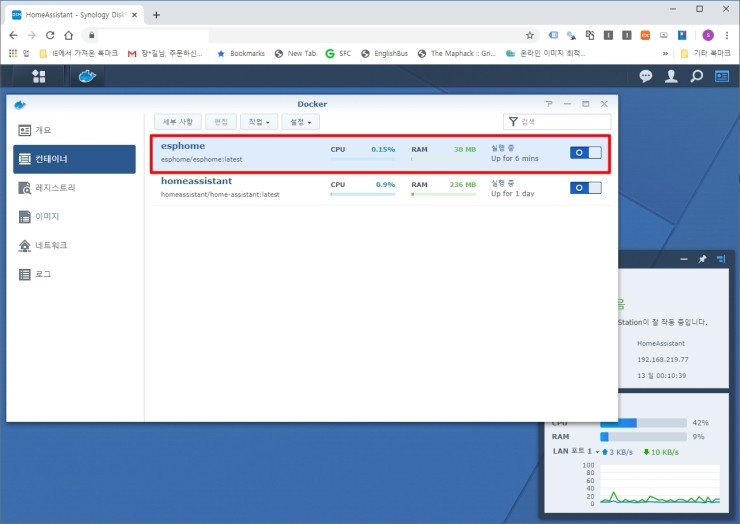Open the 레지스트리 registry section
The width and height of the screenshot is (740, 524).
pos(74,188)
